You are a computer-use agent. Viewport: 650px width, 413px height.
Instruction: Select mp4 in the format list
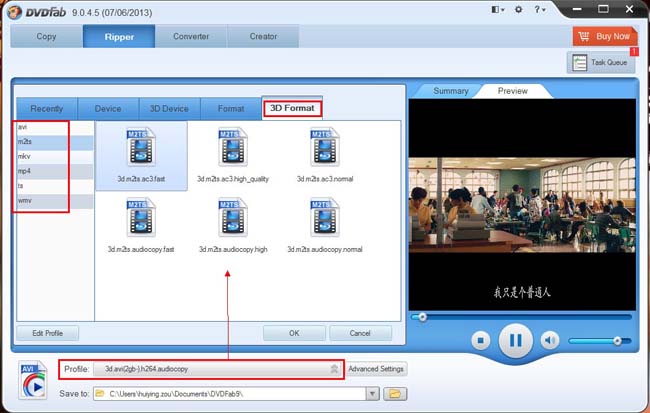[55, 171]
